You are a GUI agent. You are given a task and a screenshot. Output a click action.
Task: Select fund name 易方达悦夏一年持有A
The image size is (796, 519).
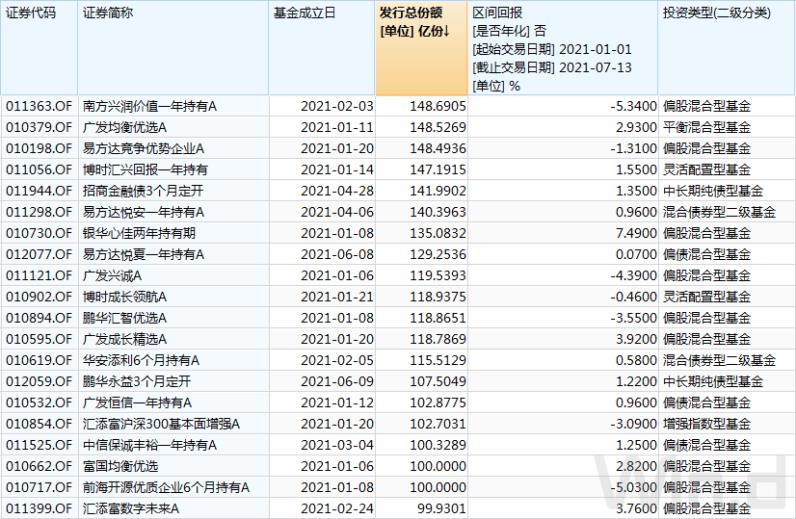[x=144, y=254]
